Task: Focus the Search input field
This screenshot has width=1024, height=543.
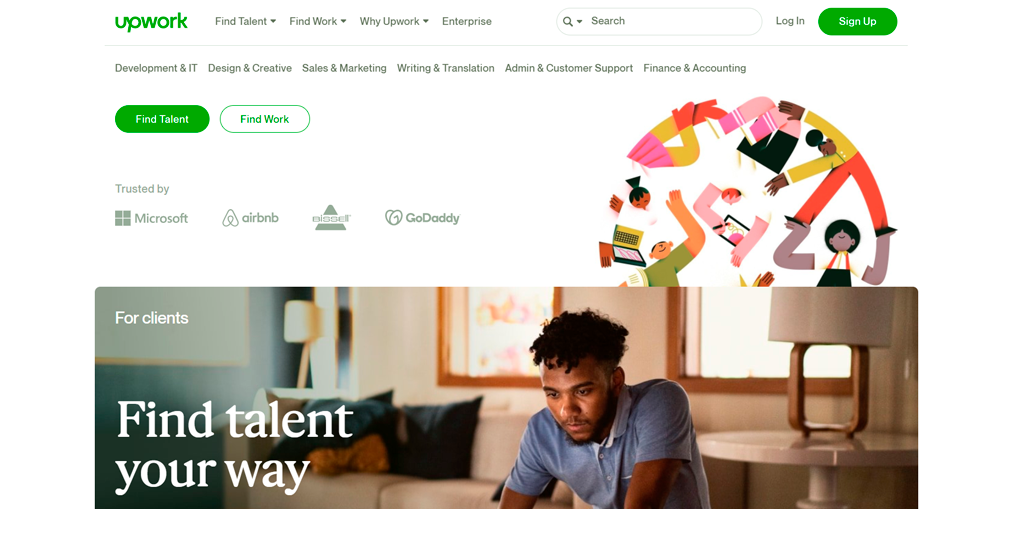Action: pyautogui.click(x=673, y=22)
